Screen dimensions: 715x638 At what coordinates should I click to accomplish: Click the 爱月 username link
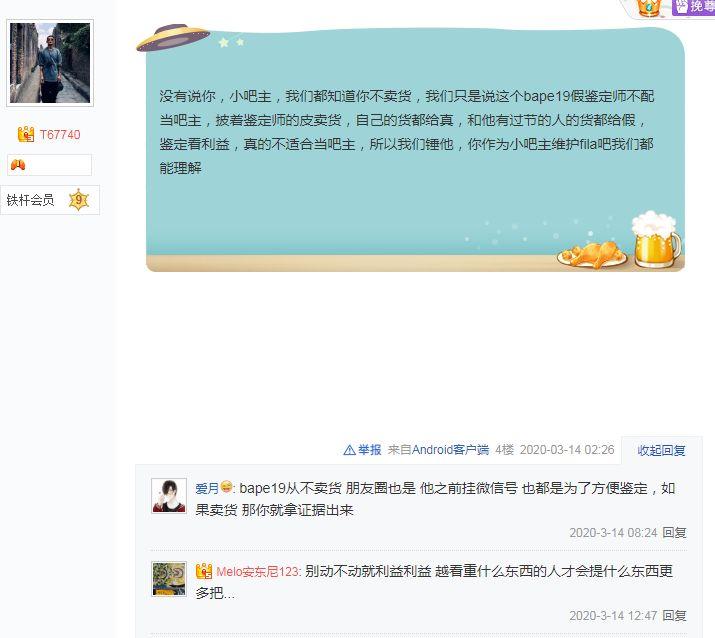[207, 488]
